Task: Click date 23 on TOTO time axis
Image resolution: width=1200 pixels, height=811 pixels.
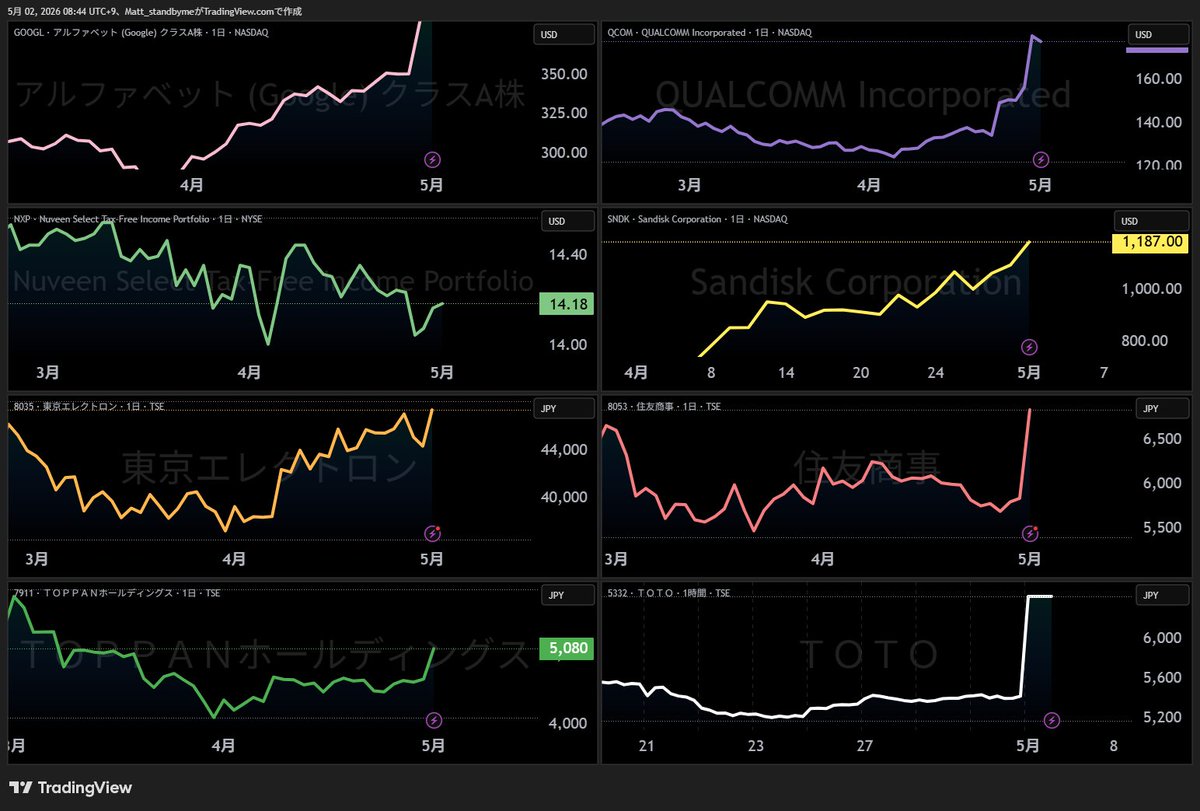Action: (x=756, y=745)
